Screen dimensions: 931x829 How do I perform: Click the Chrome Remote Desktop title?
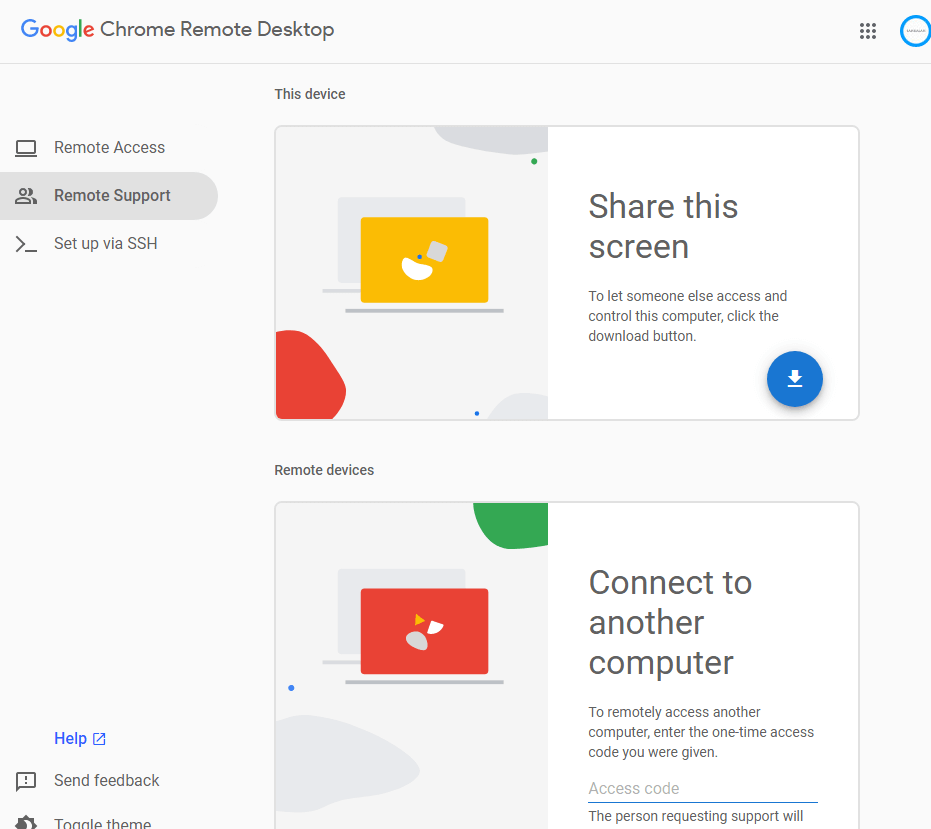coord(217,29)
